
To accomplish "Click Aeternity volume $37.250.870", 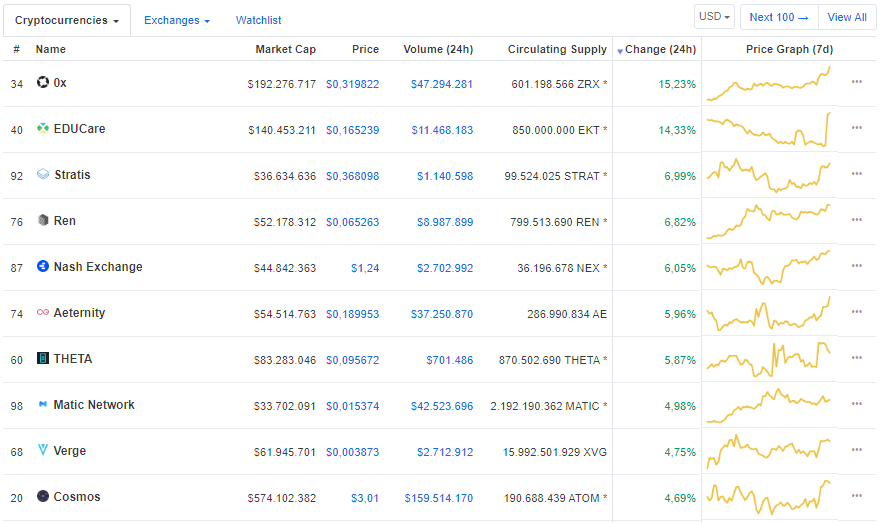I will 442,314.
